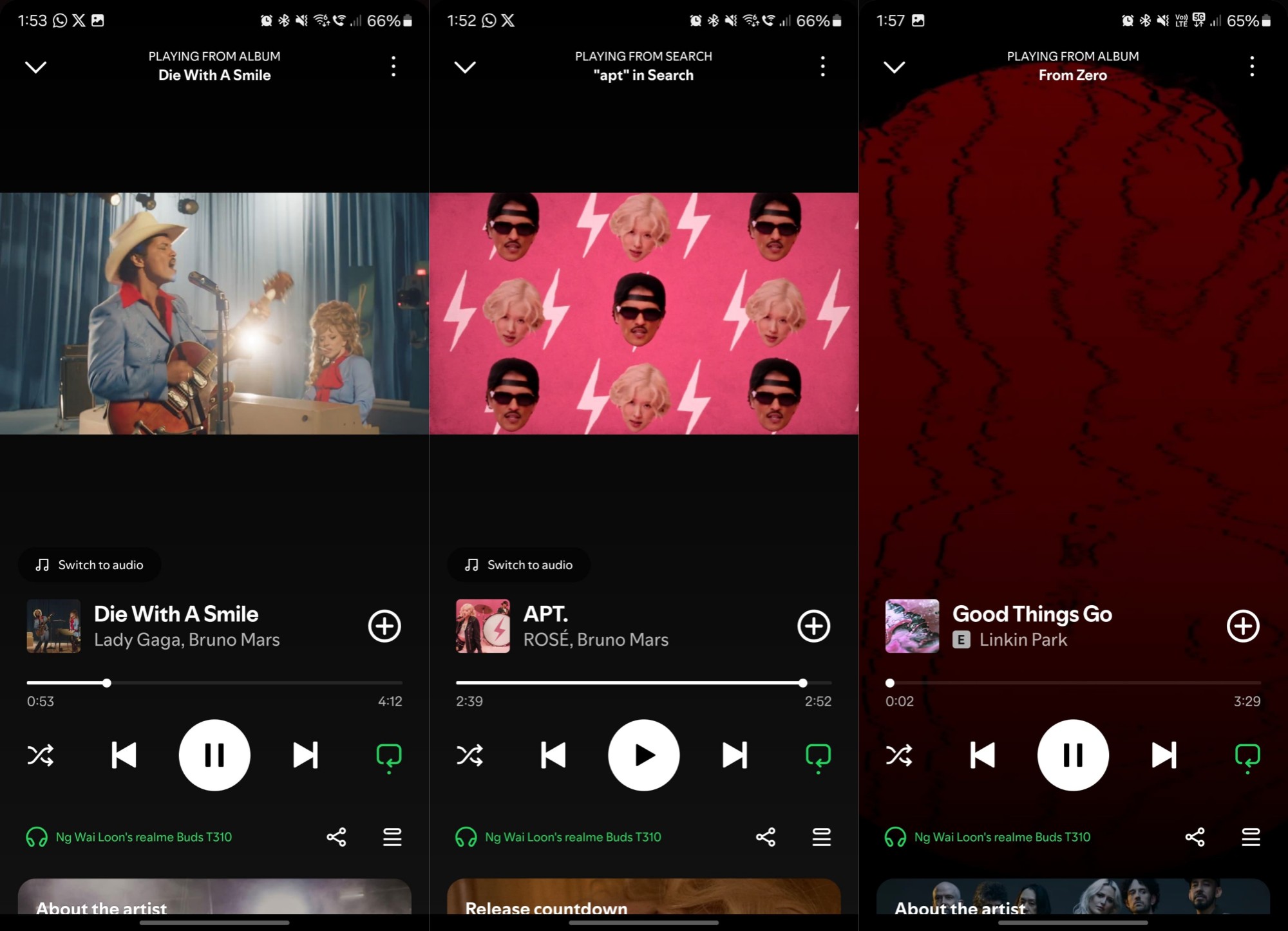This screenshot has height=931, width=1288.
Task: Tap the repeat icon on first player
Action: 390,754
